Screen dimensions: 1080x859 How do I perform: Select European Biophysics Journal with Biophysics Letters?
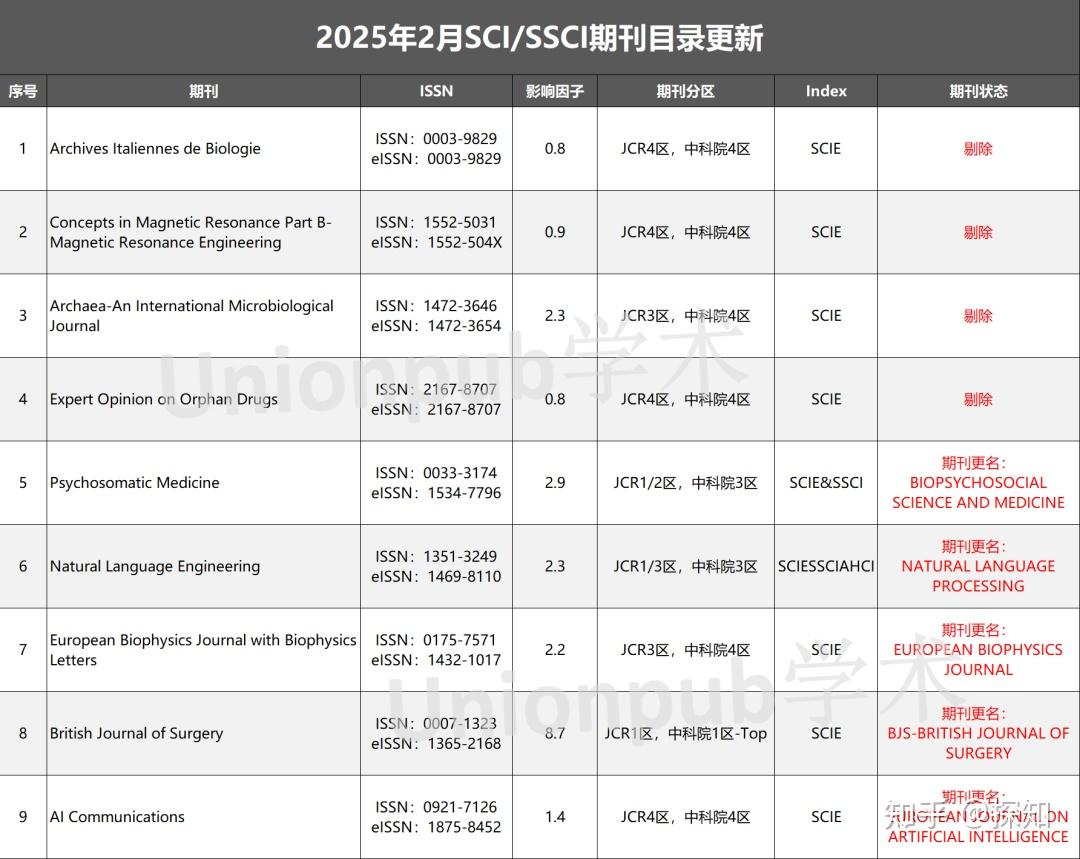point(204,650)
